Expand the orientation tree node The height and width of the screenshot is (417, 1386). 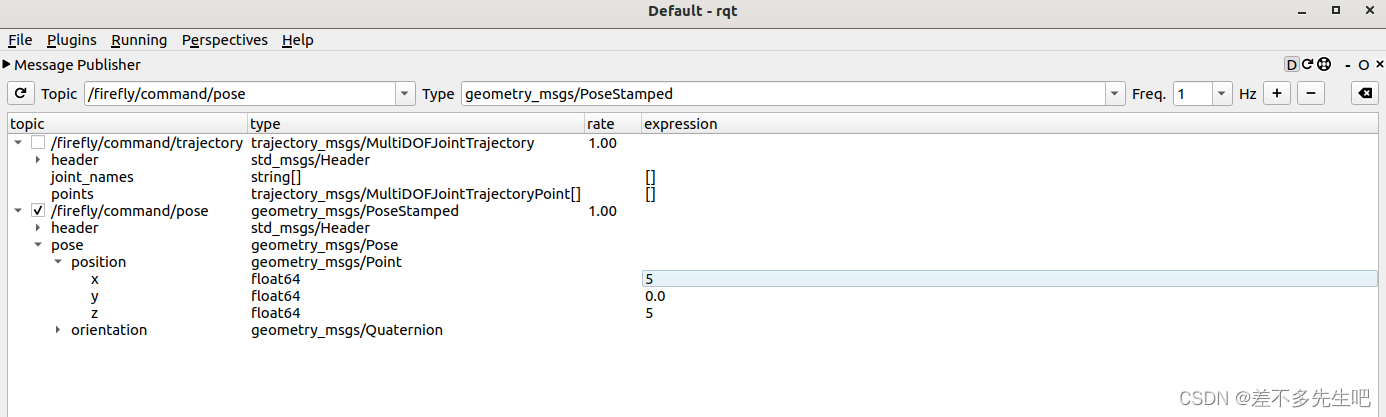pos(58,330)
